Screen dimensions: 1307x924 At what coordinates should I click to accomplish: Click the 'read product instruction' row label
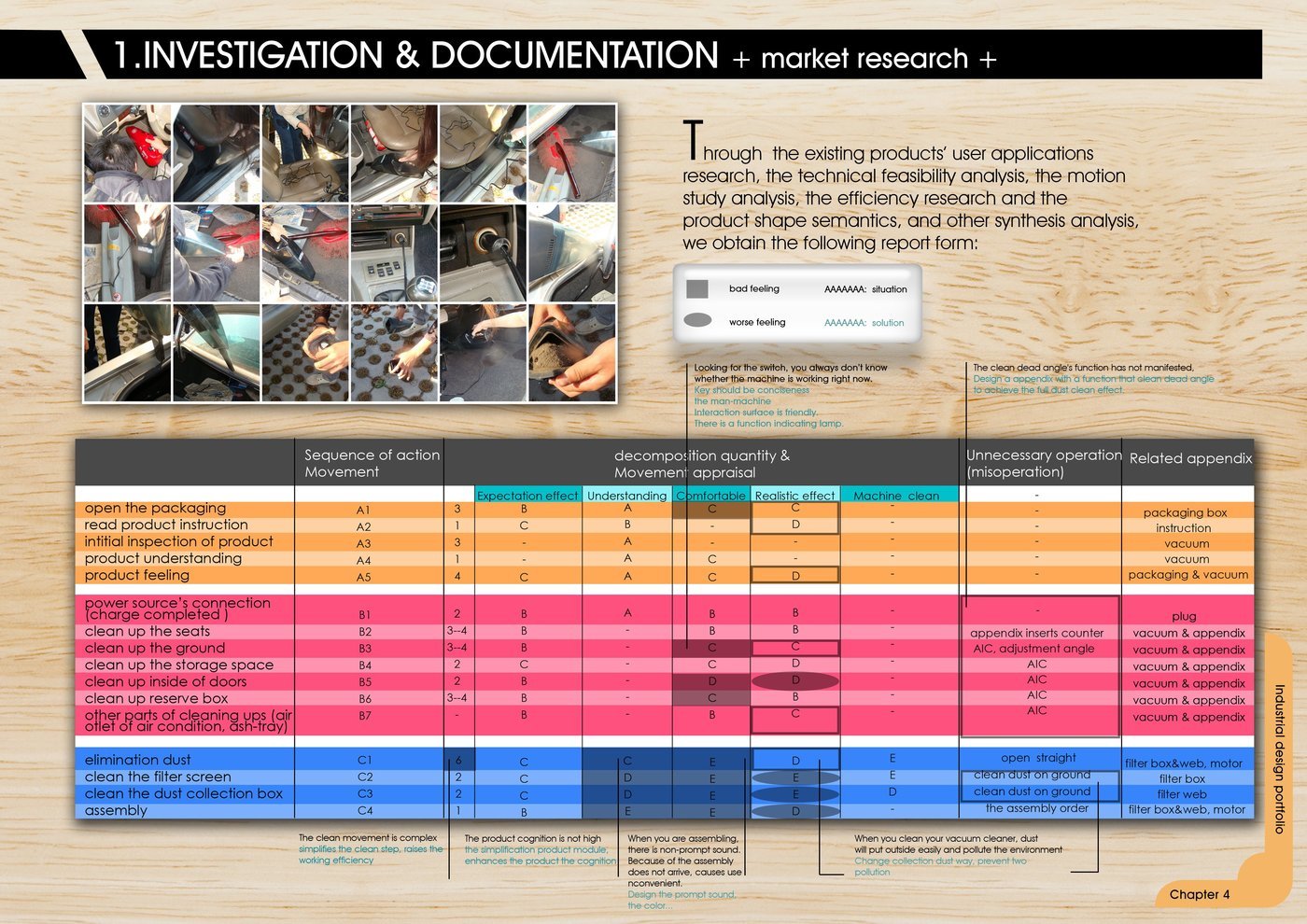click(x=166, y=525)
